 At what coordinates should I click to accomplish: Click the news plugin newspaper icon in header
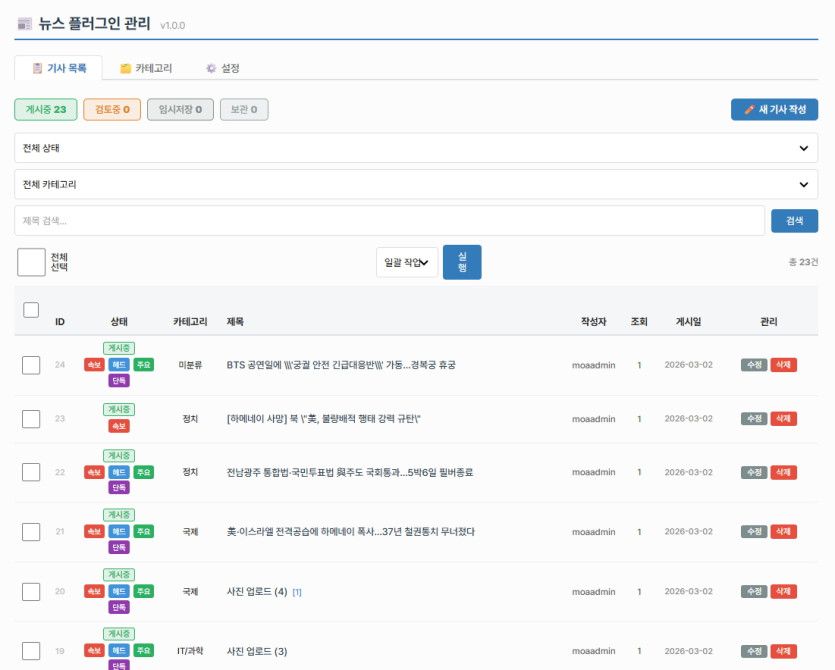click(25, 24)
